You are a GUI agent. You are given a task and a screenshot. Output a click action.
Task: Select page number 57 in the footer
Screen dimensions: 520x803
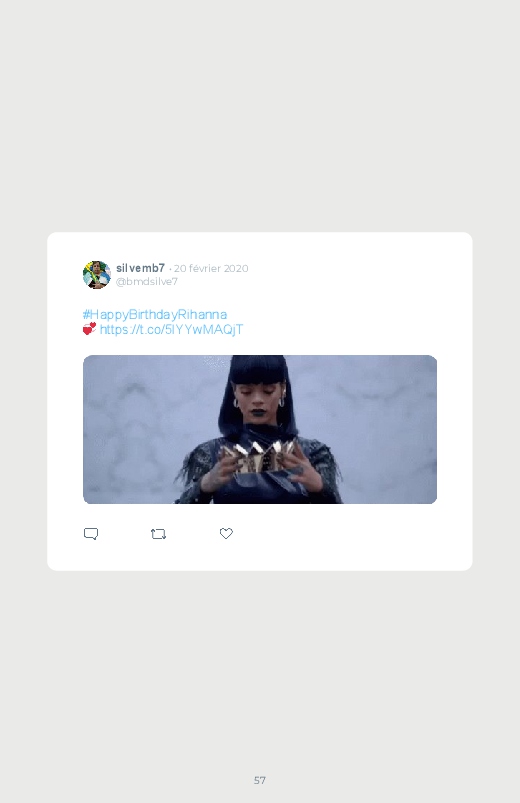(260, 780)
